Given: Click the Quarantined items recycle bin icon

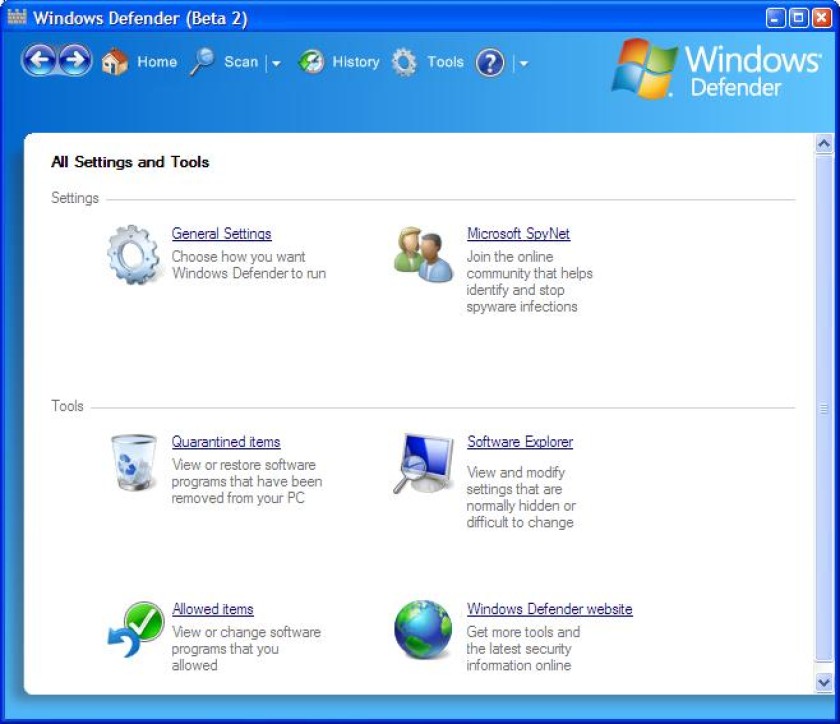Looking at the screenshot, I should pyautogui.click(x=133, y=462).
